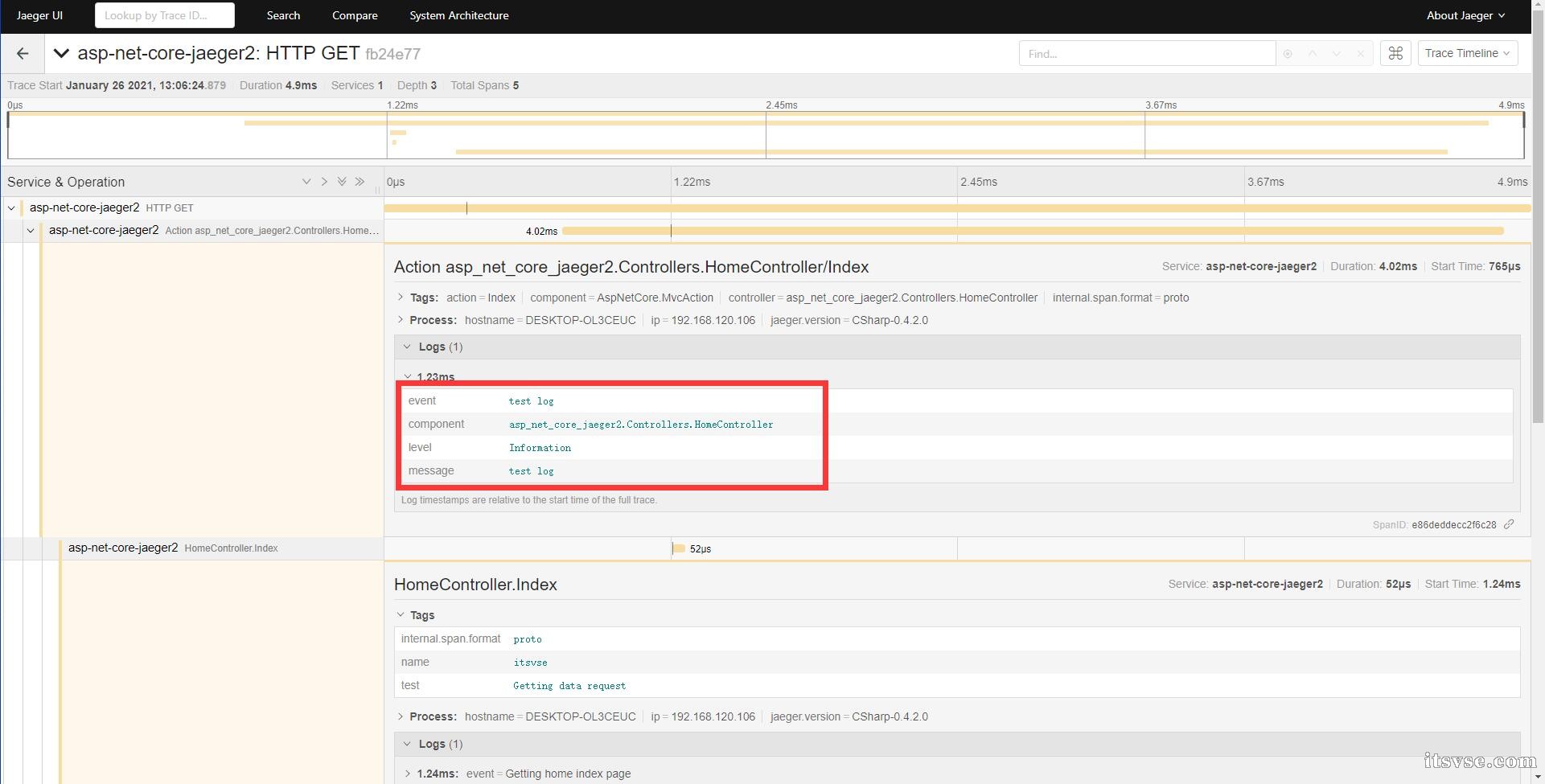Collapse Tags in HomeController.Index details
Screen dimensions: 1545x784
click(401, 615)
